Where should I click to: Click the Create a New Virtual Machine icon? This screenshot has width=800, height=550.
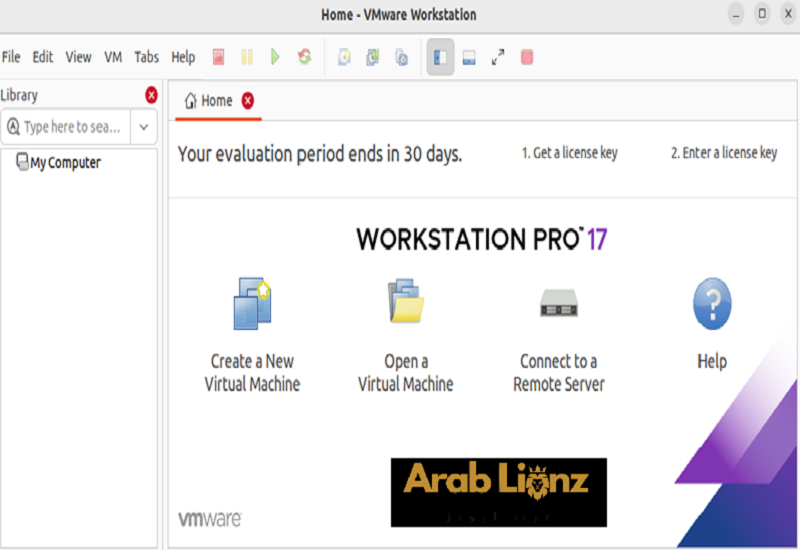click(x=252, y=304)
